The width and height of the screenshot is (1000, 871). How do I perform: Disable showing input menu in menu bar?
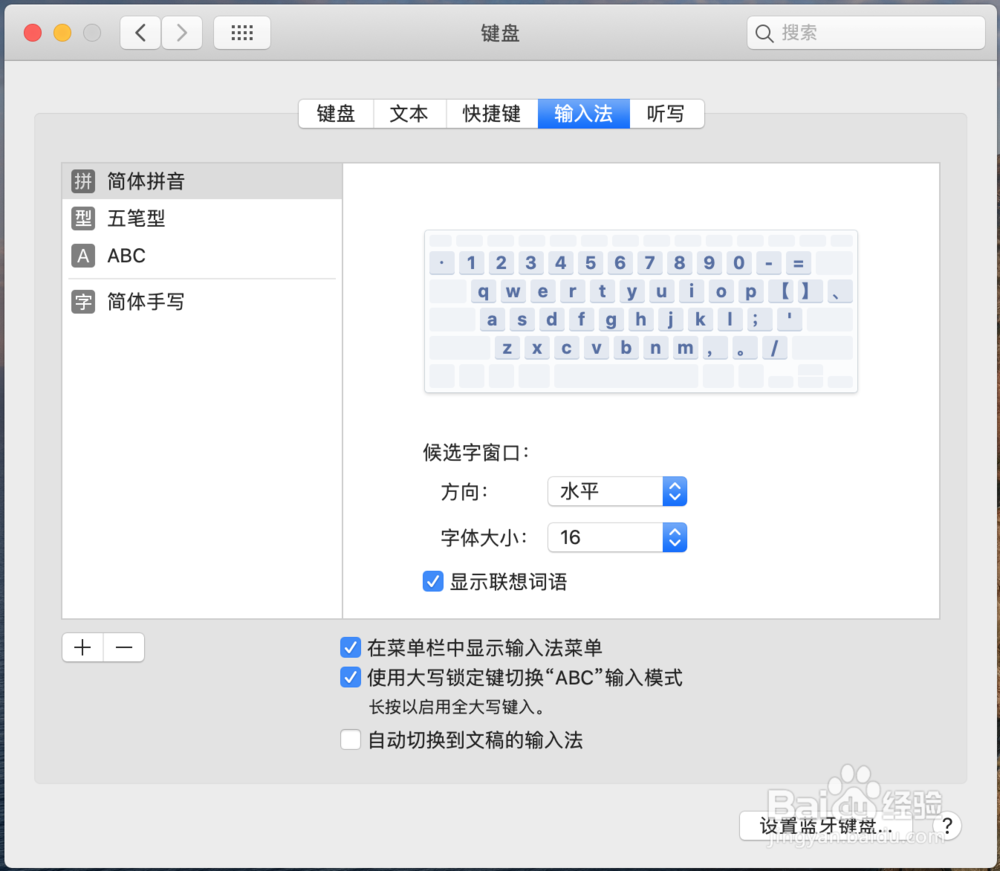(350, 648)
